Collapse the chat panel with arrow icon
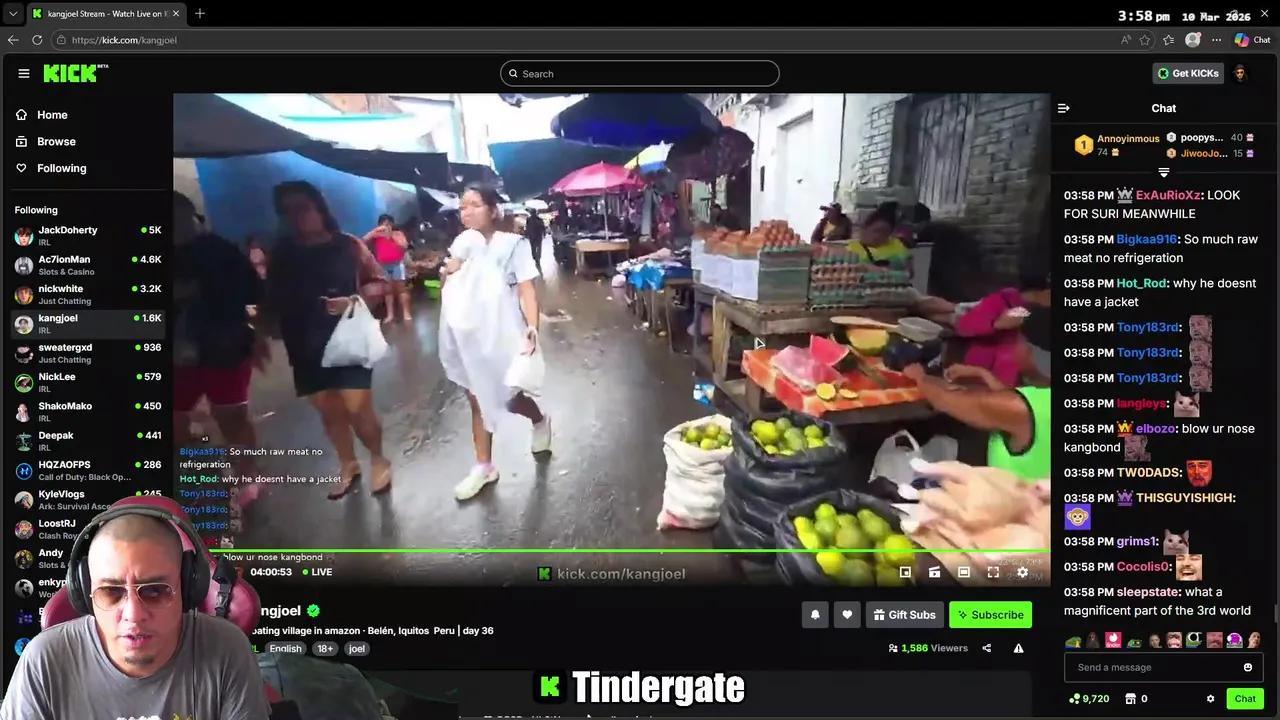1280x720 pixels. 1064,108
